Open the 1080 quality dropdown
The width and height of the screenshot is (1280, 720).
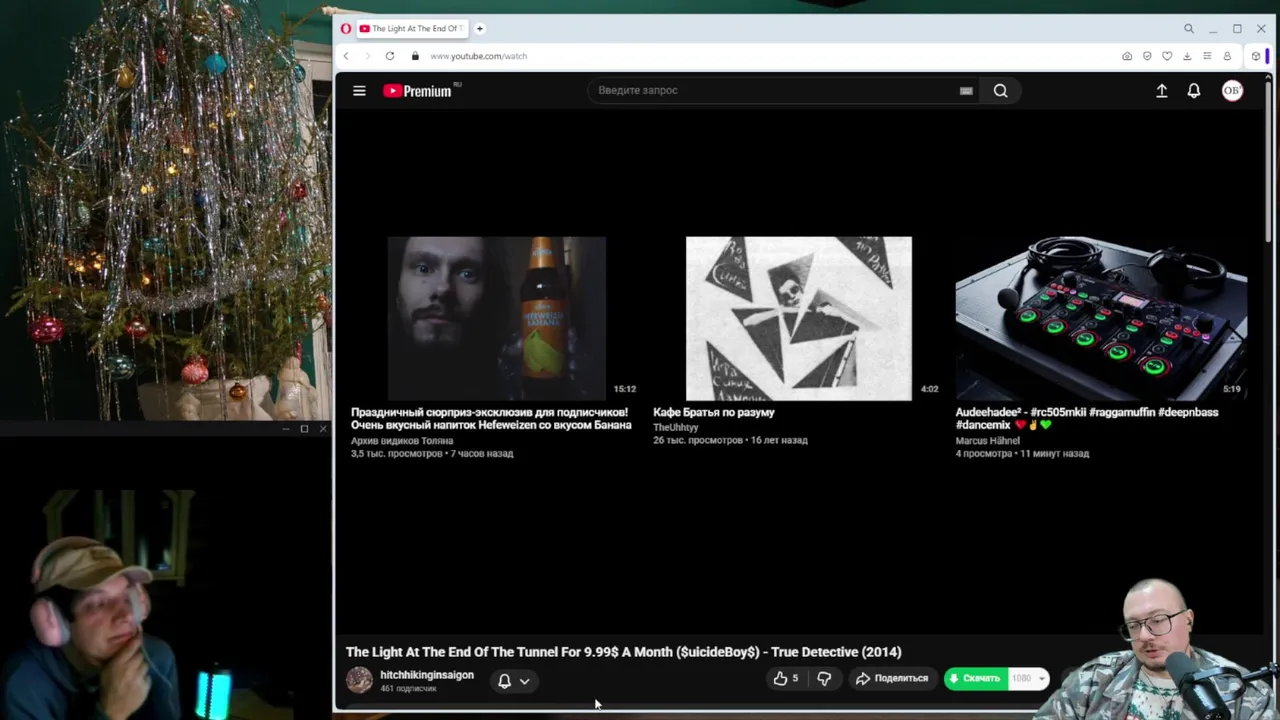[1028, 679]
